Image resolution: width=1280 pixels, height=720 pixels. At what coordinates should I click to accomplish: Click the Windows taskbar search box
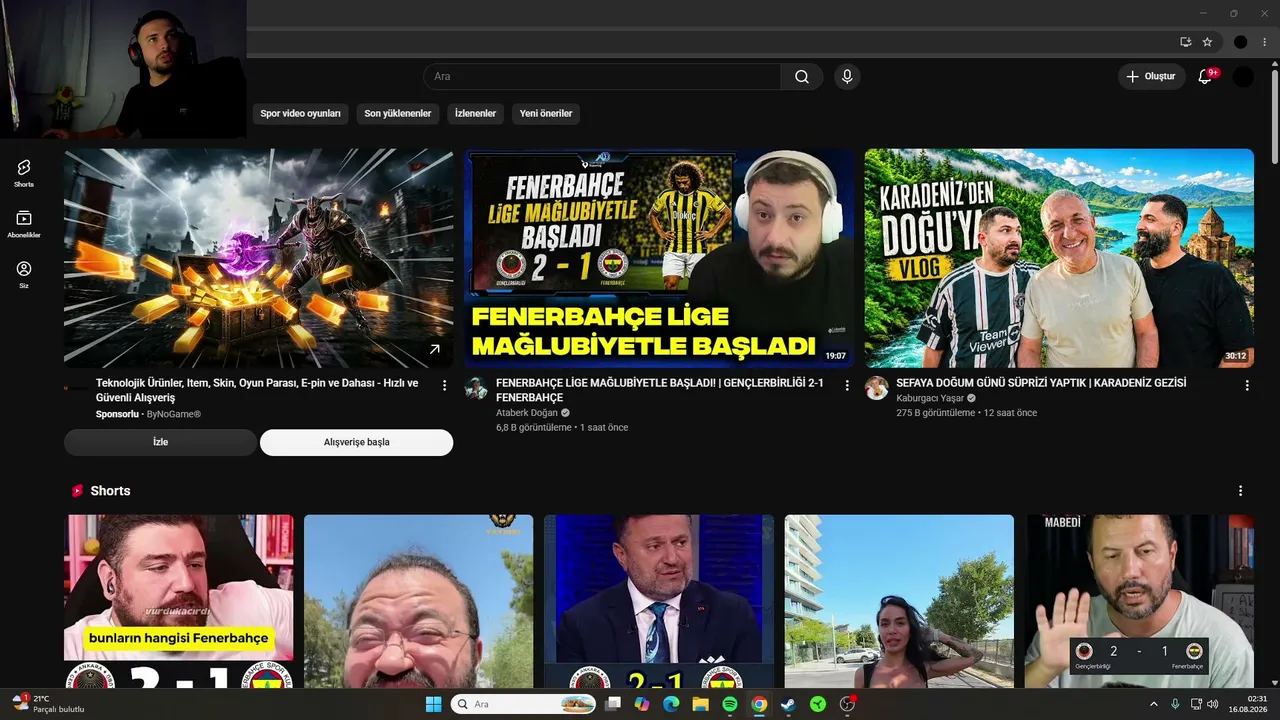pos(525,704)
